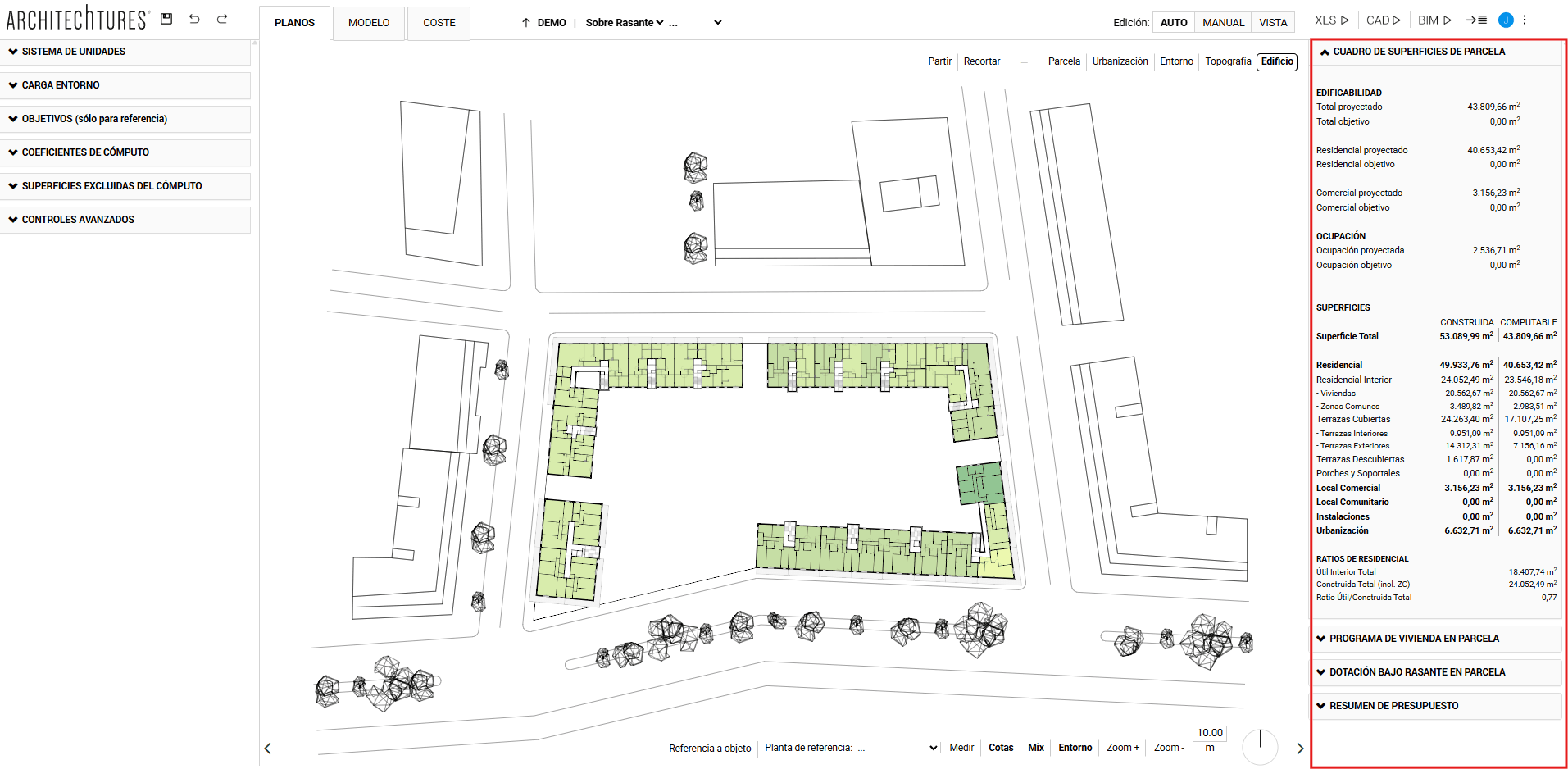Select the undo icon
Viewport: 1568px width, 769px height.
[194, 18]
